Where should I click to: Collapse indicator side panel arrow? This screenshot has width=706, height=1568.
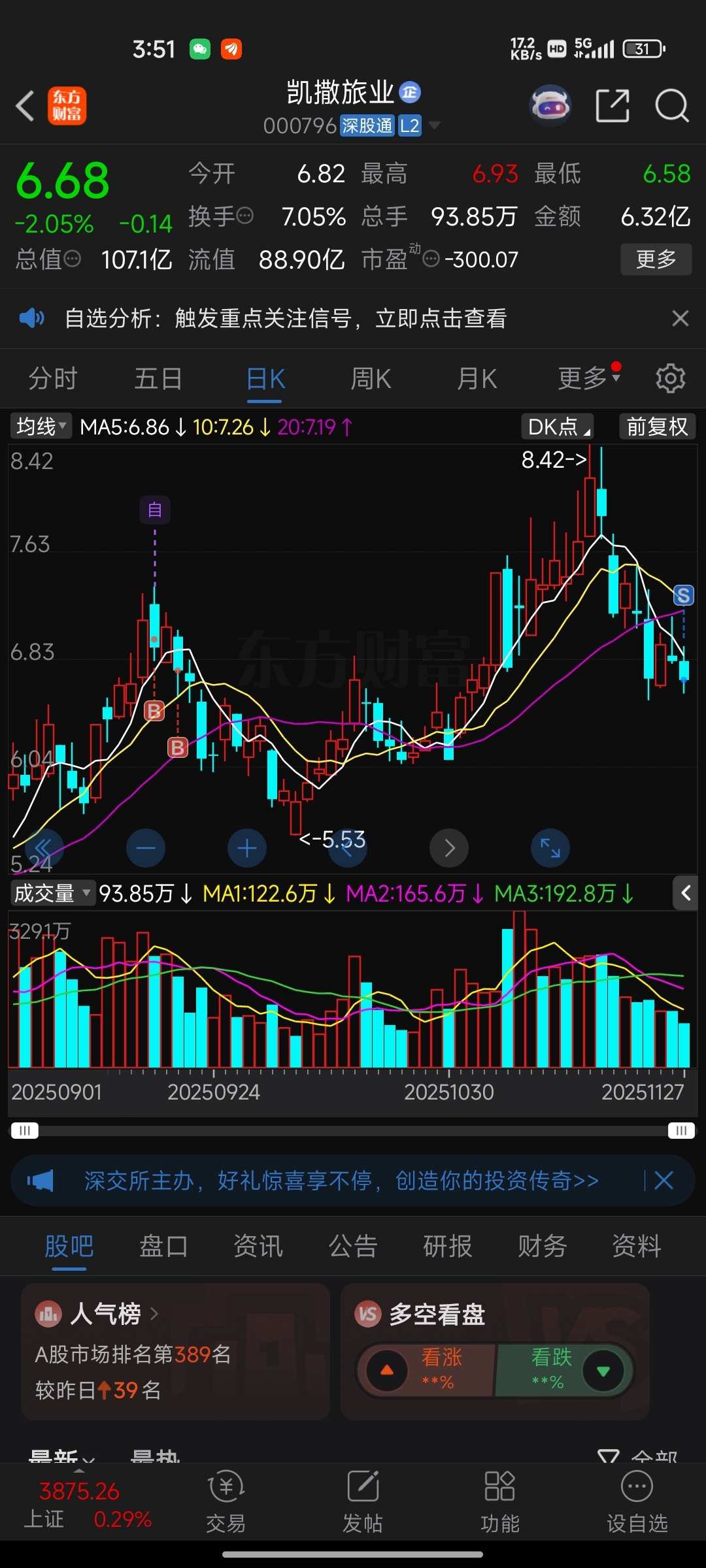tap(685, 893)
